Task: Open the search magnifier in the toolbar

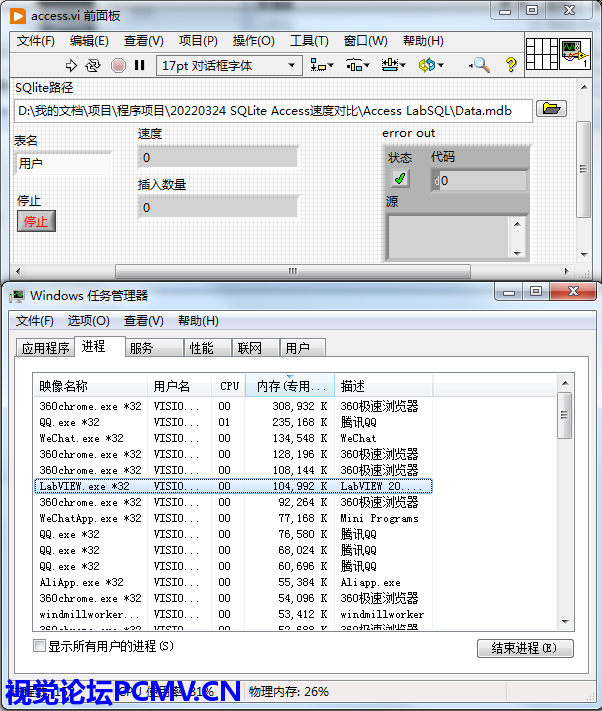Action: coord(480,65)
